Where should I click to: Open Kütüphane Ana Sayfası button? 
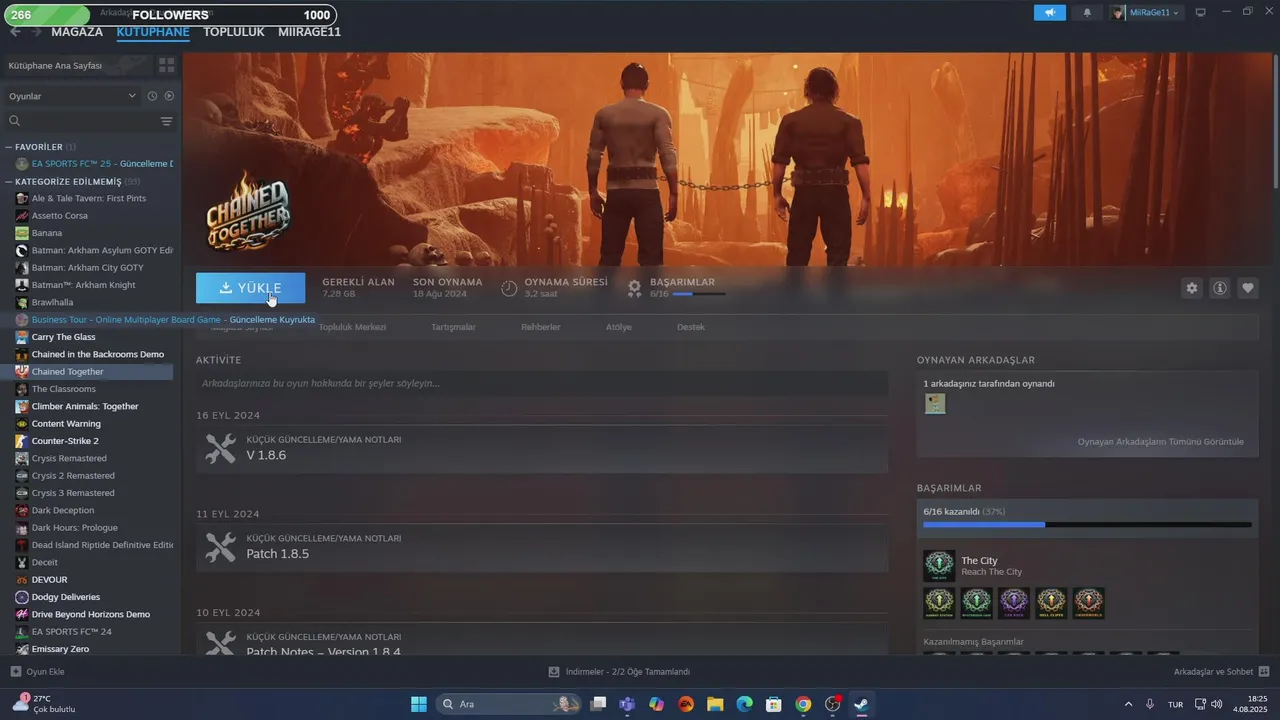(x=78, y=65)
